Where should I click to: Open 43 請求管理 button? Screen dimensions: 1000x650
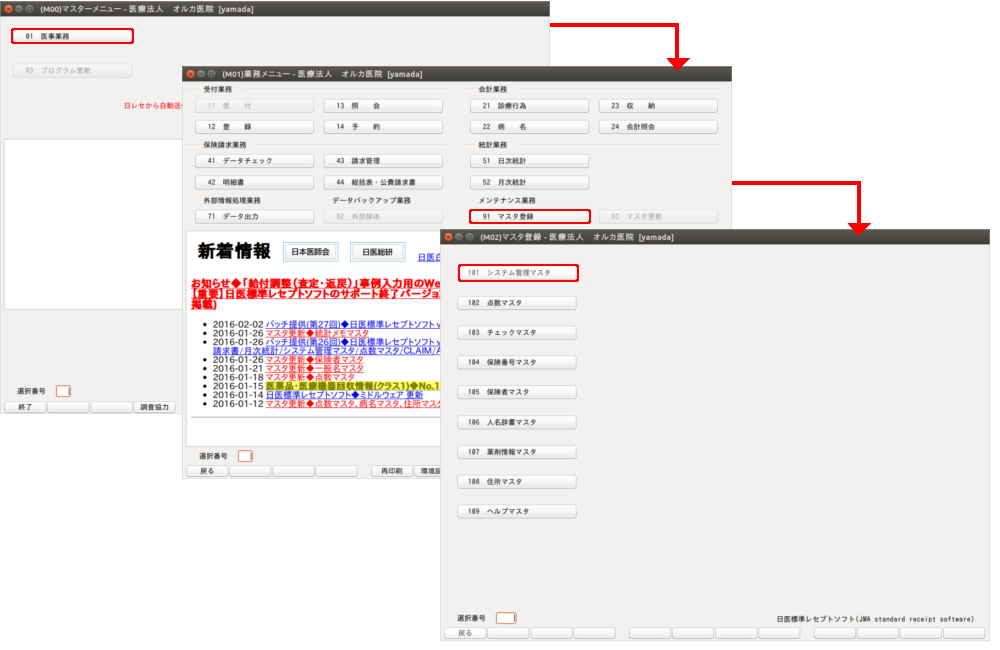coord(383,161)
